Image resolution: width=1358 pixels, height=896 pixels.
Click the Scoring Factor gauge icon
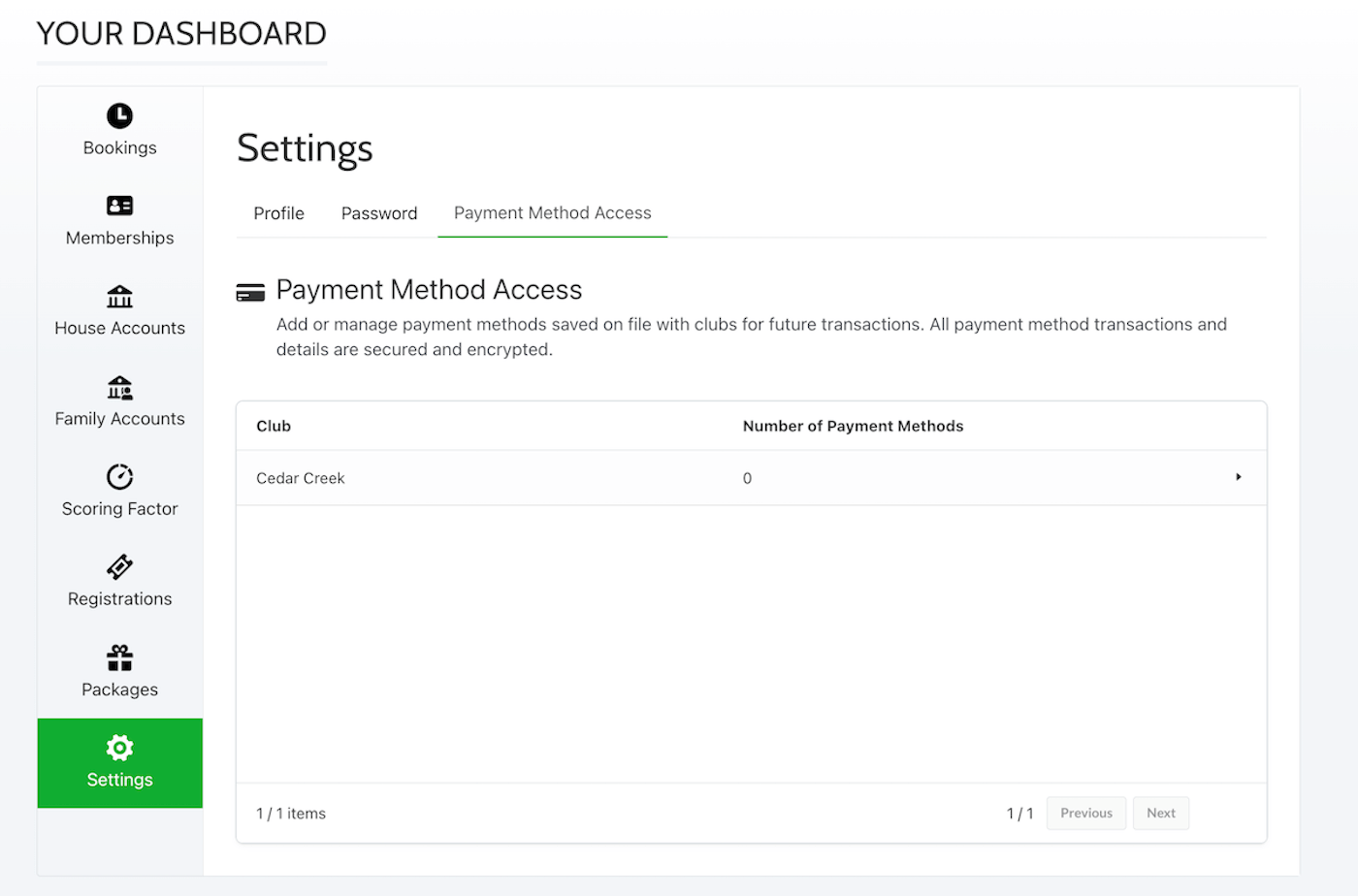119,477
